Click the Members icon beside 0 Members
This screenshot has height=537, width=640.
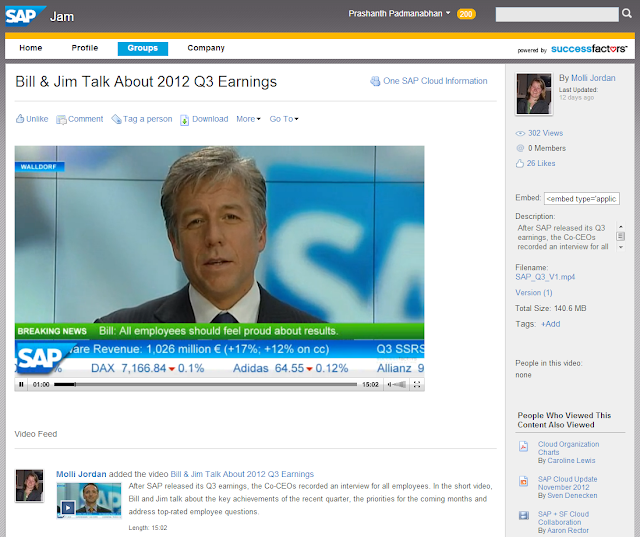[x=520, y=148]
